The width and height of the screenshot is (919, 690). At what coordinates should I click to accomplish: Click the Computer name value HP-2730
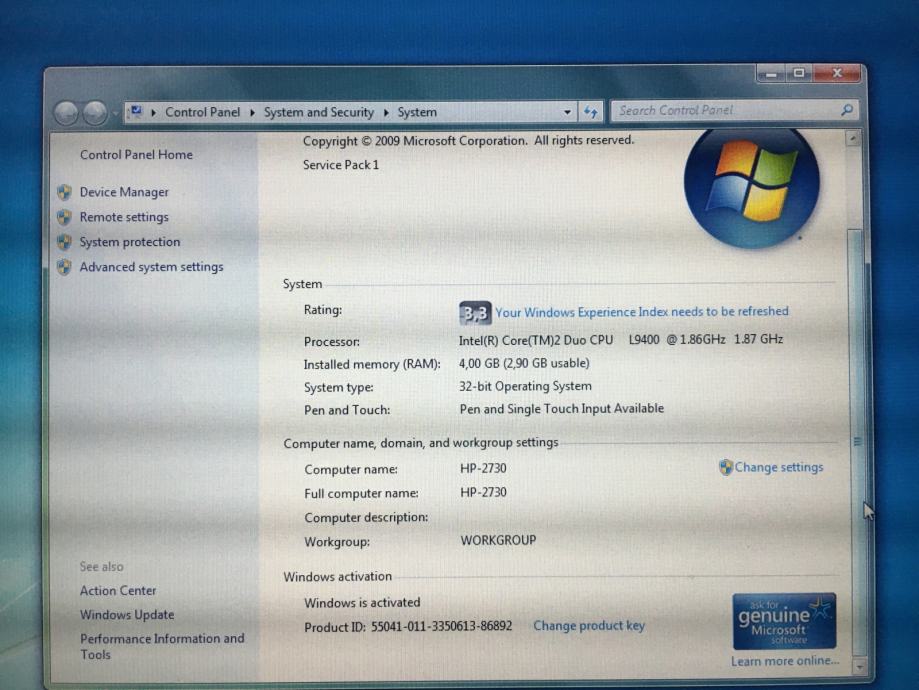[x=484, y=468]
